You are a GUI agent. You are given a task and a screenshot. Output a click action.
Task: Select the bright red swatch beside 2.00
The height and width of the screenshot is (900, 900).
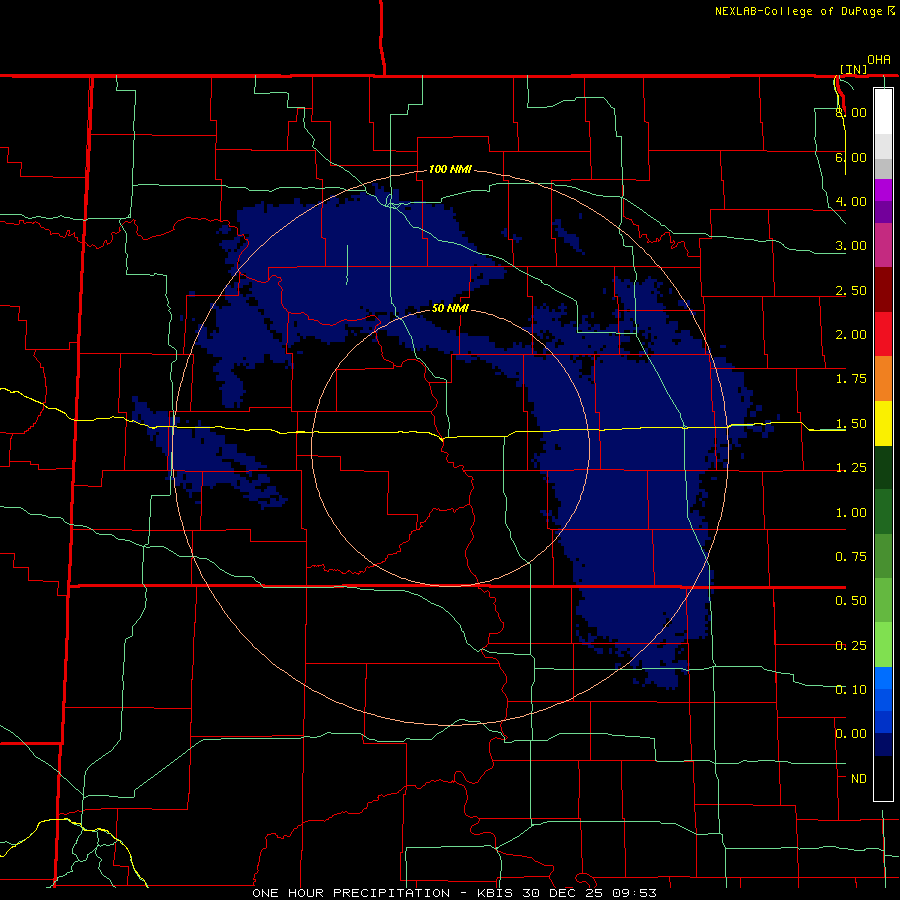click(883, 334)
